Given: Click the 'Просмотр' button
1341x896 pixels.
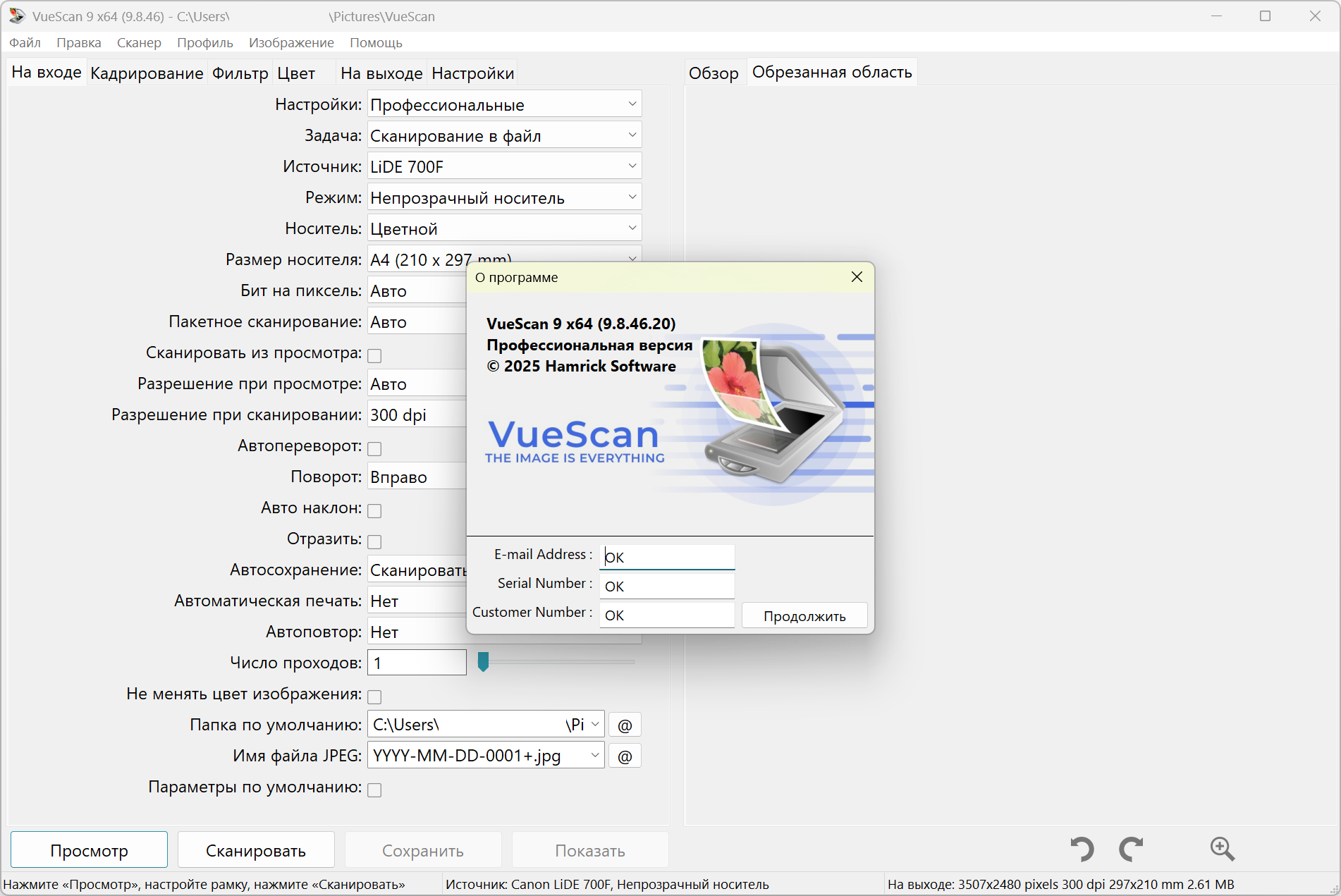Looking at the screenshot, I should pyautogui.click(x=89, y=850).
